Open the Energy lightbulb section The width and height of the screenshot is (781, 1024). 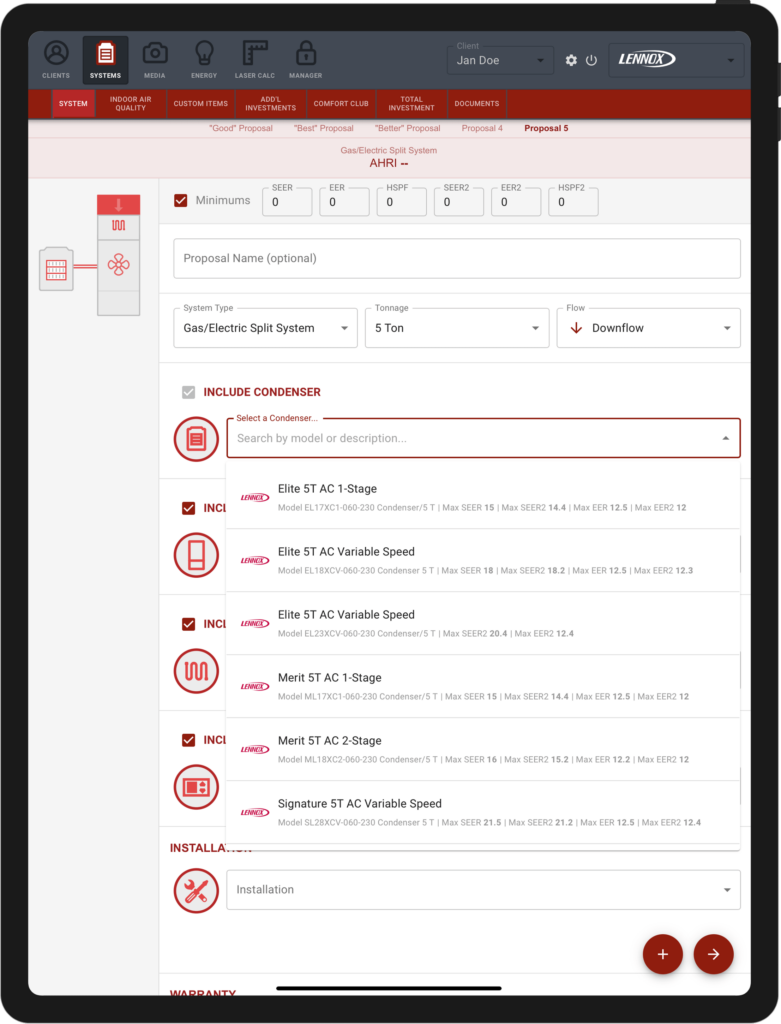(x=204, y=60)
